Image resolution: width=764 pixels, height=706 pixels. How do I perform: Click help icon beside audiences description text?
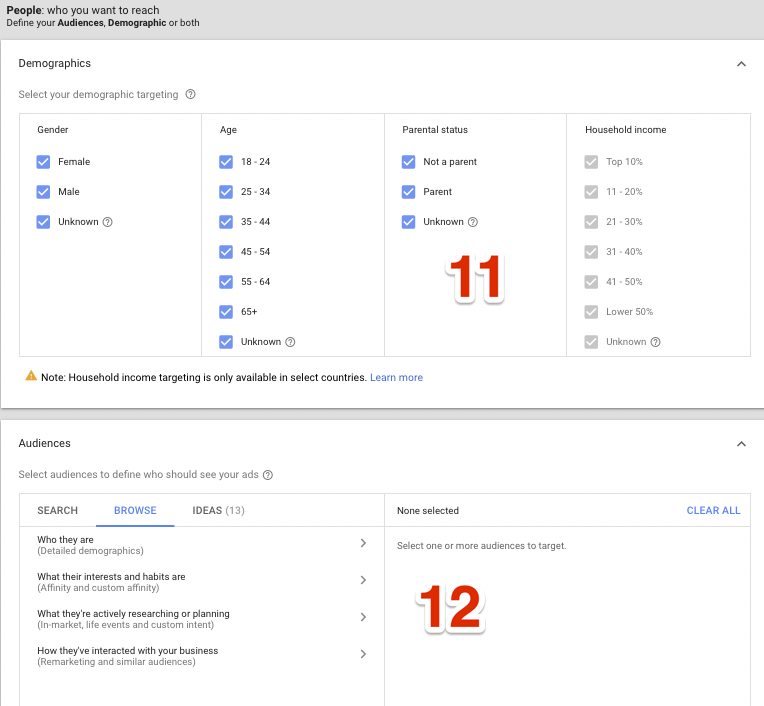(268, 475)
